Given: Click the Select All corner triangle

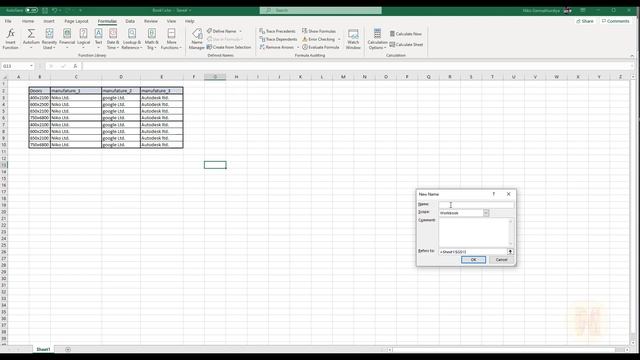Looking at the screenshot, I should point(4,77).
